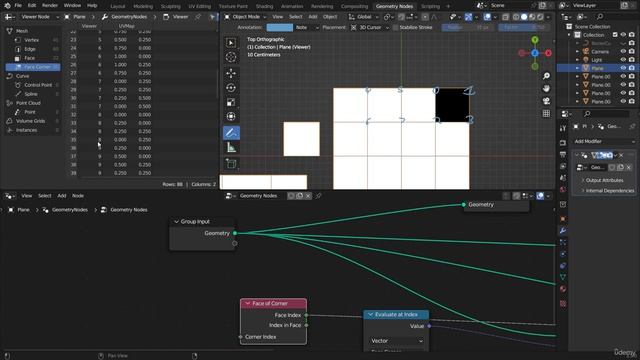This screenshot has width=640, height=360.
Task: Open the Object Mode dropdown
Action: pyautogui.click(x=245, y=17)
